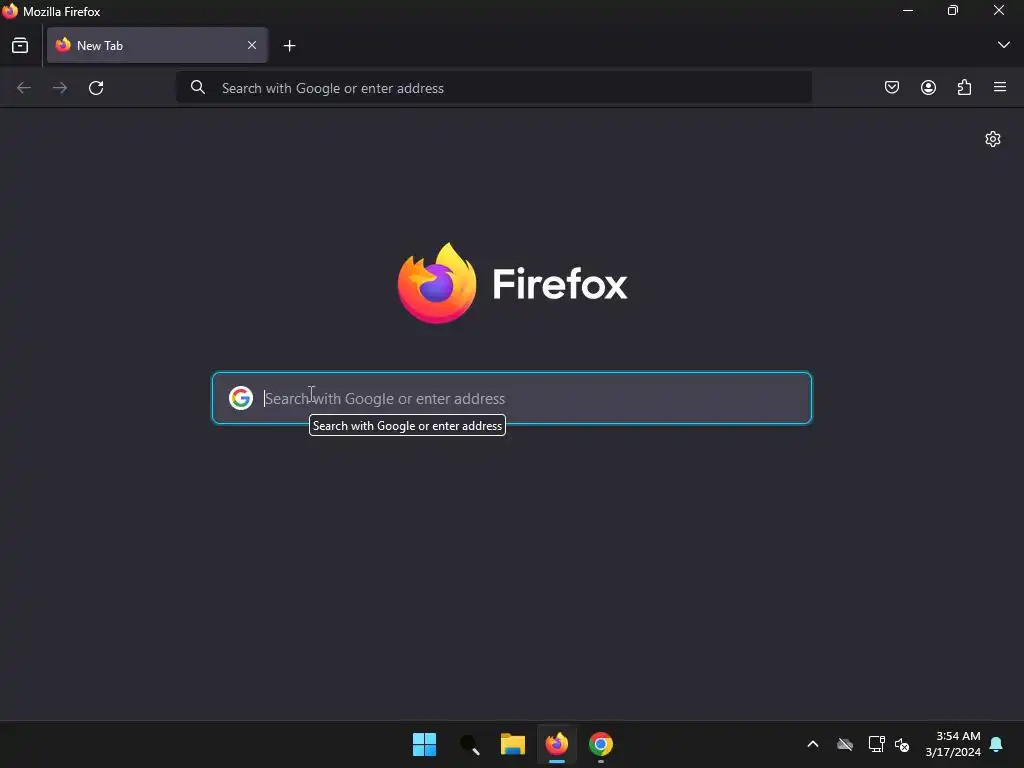The image size is (1024, 768).
Task: Save page to Pocket
Action: (x=891, y=88)
